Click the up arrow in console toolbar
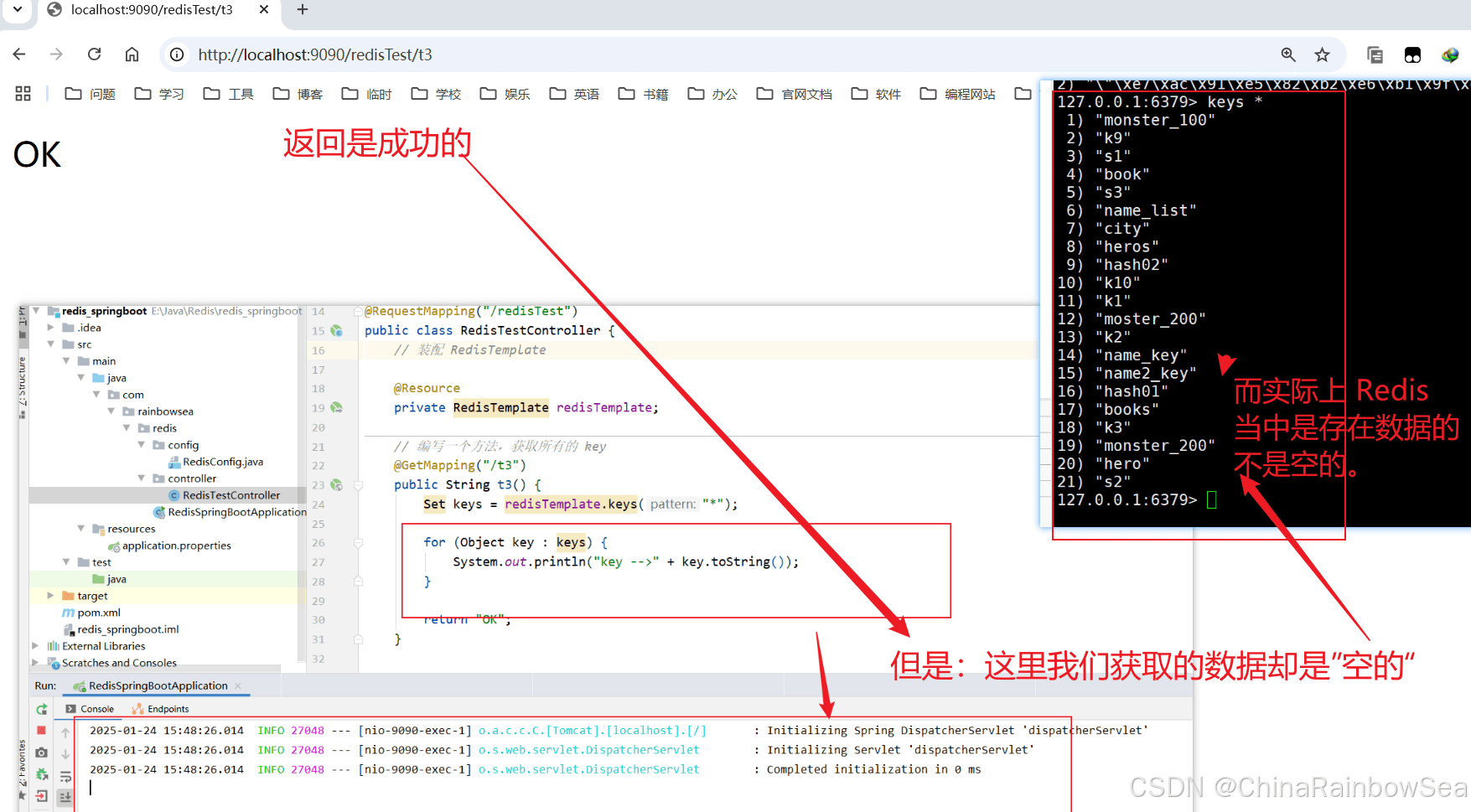The width and height of the screenshot is (1471, 812). tap(65, 732)
